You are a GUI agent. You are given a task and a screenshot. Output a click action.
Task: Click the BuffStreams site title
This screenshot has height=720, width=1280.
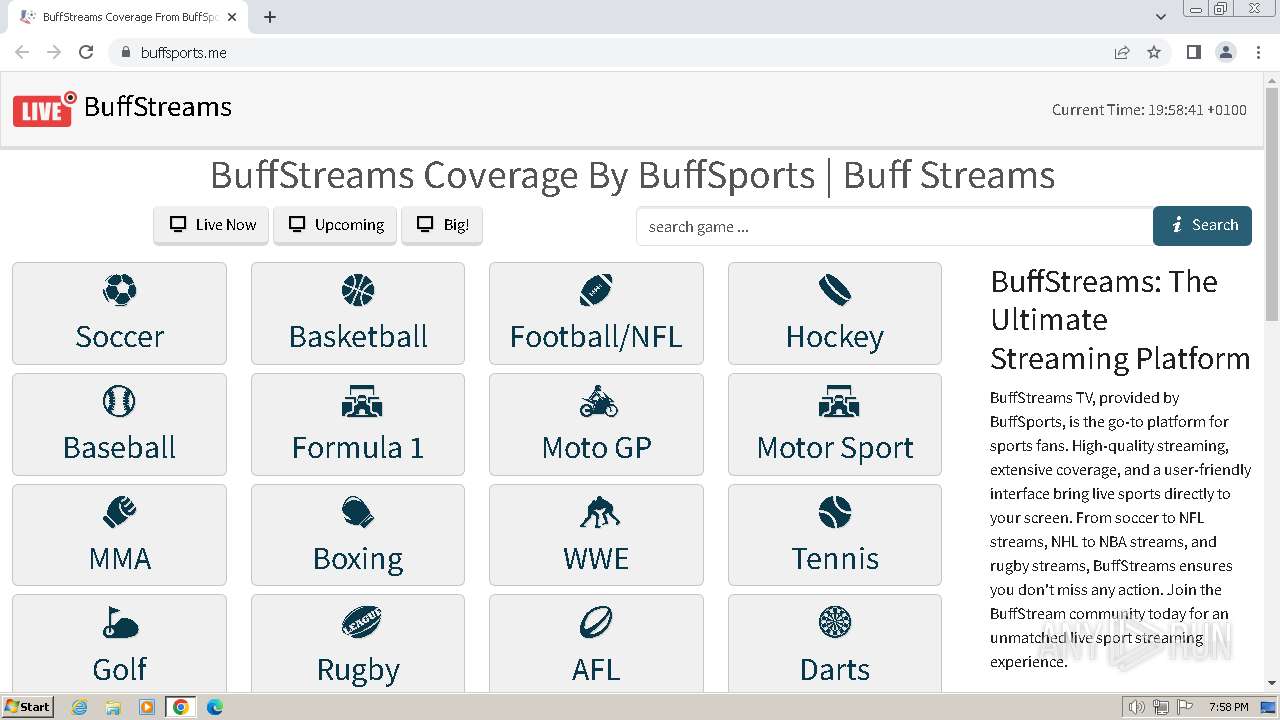[158, 107]
